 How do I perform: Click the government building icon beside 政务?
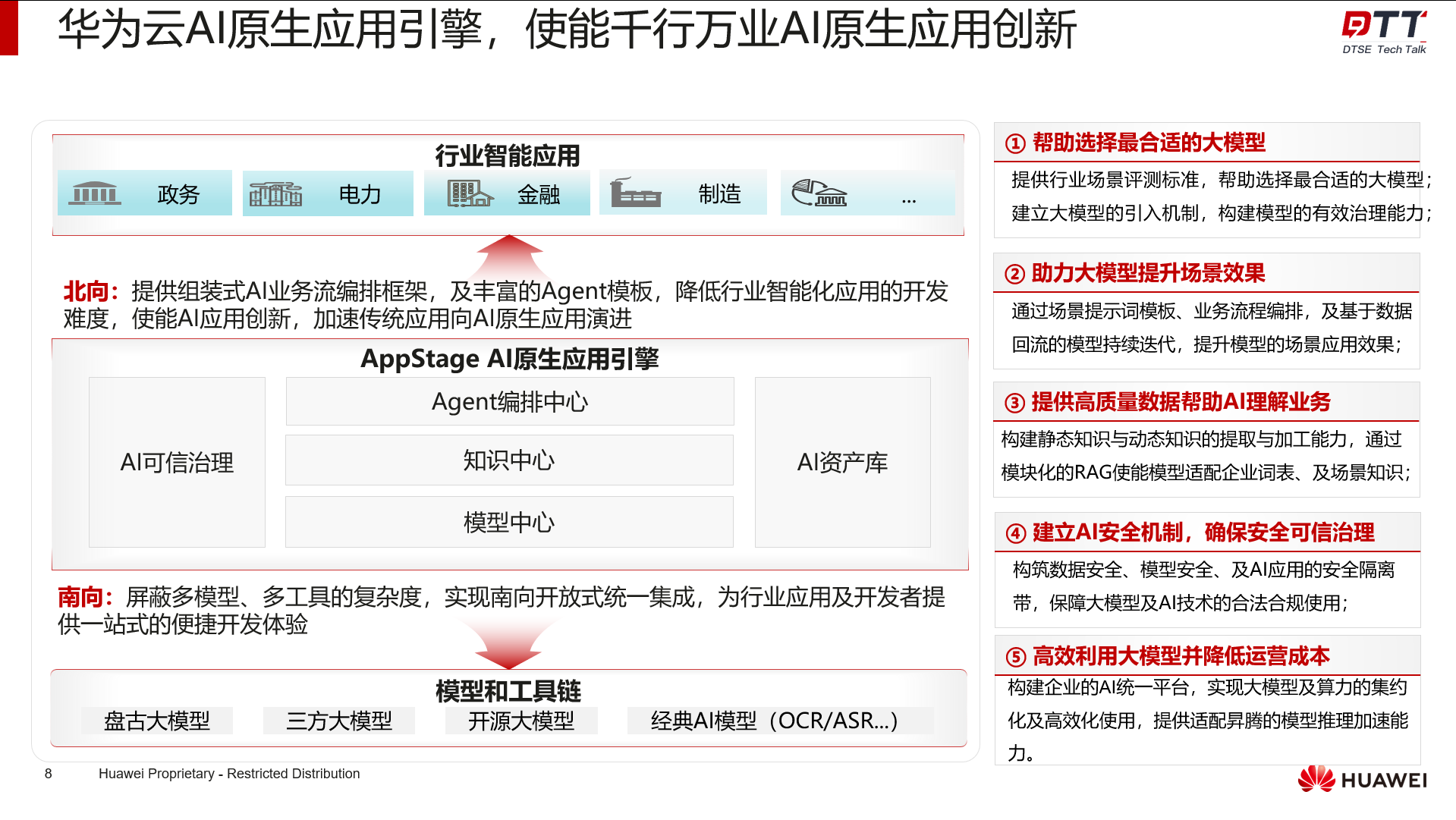click(x=95, y=193)
